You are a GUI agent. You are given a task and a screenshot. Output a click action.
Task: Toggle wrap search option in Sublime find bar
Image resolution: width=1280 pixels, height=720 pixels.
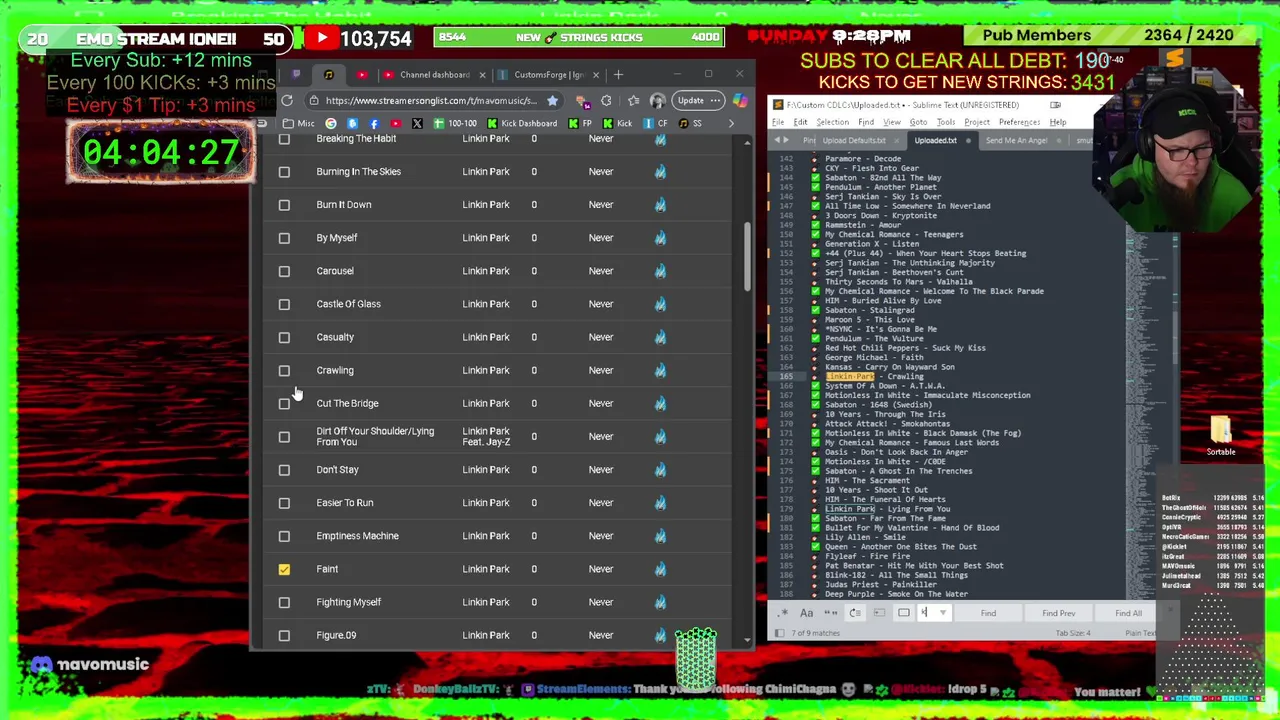[x=855, y=613]
